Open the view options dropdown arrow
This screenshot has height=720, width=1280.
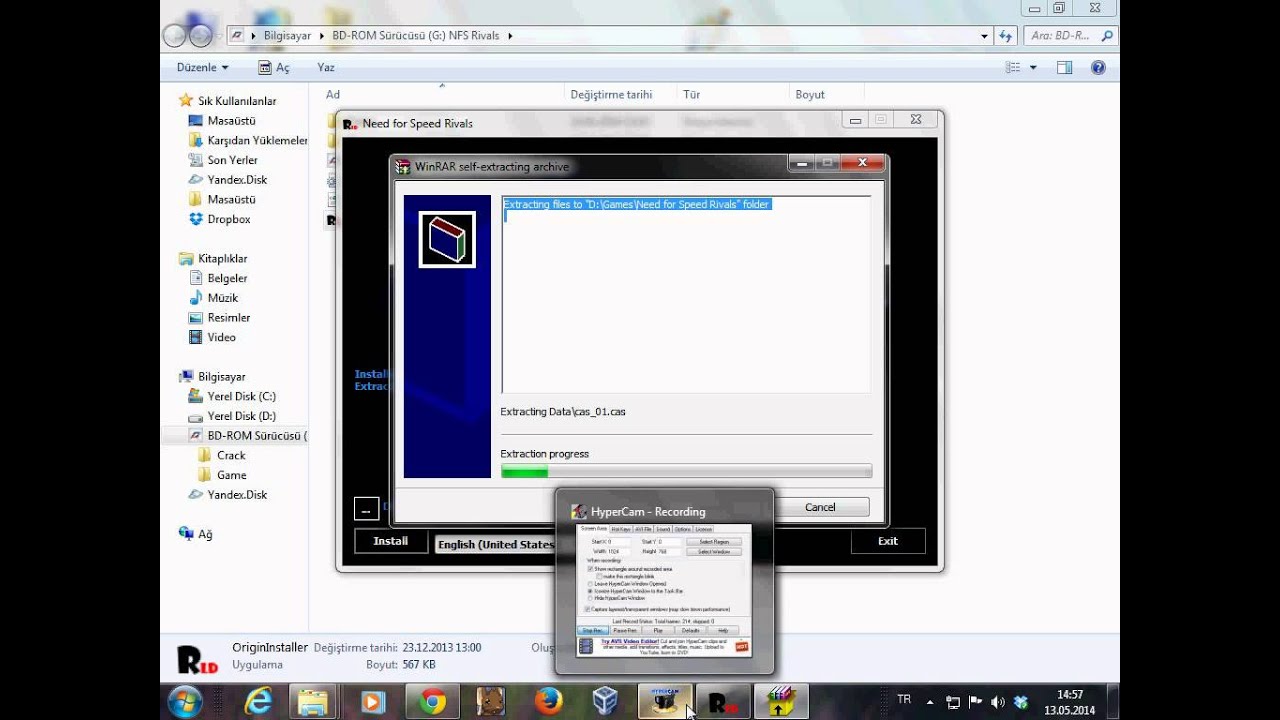coord(1033,67)
